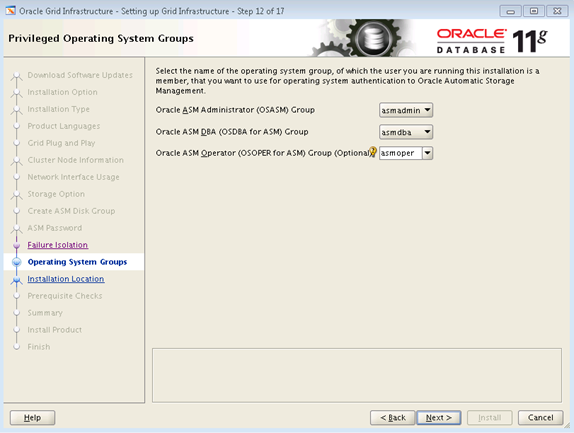Click the Grid Plug and Play step

tap(61, 143)
